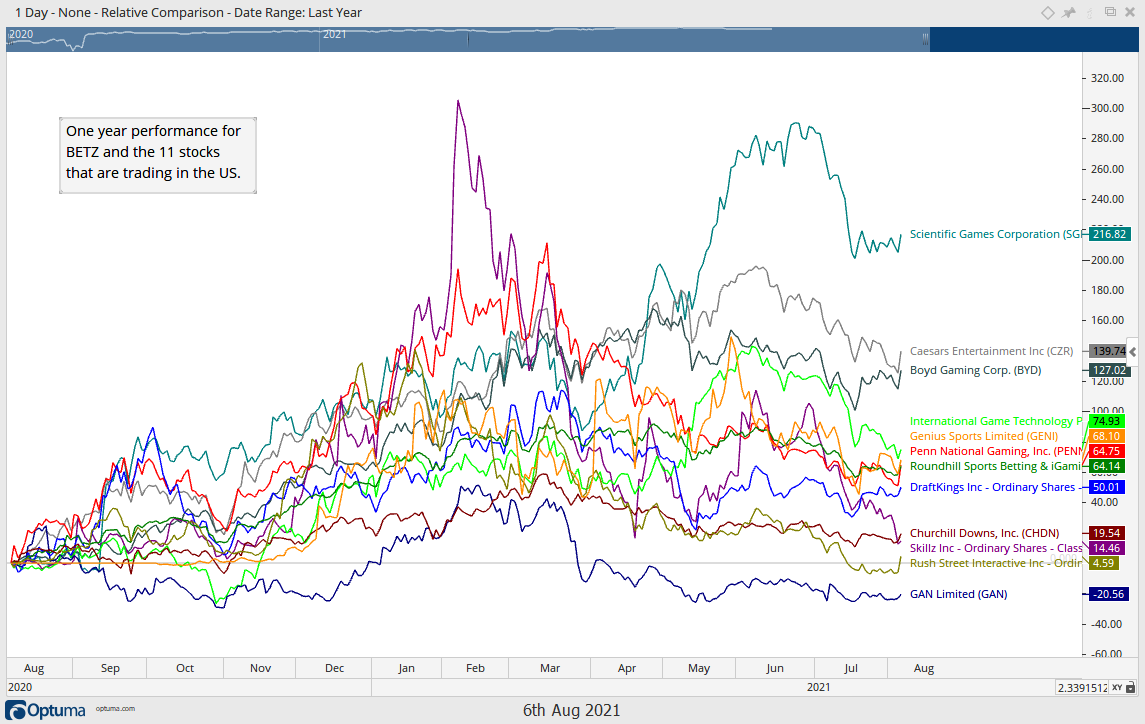Click the Sep month on time axis
Image resolution: width=1145 pixels, height=724 pixels.
[x=110, y=668]
